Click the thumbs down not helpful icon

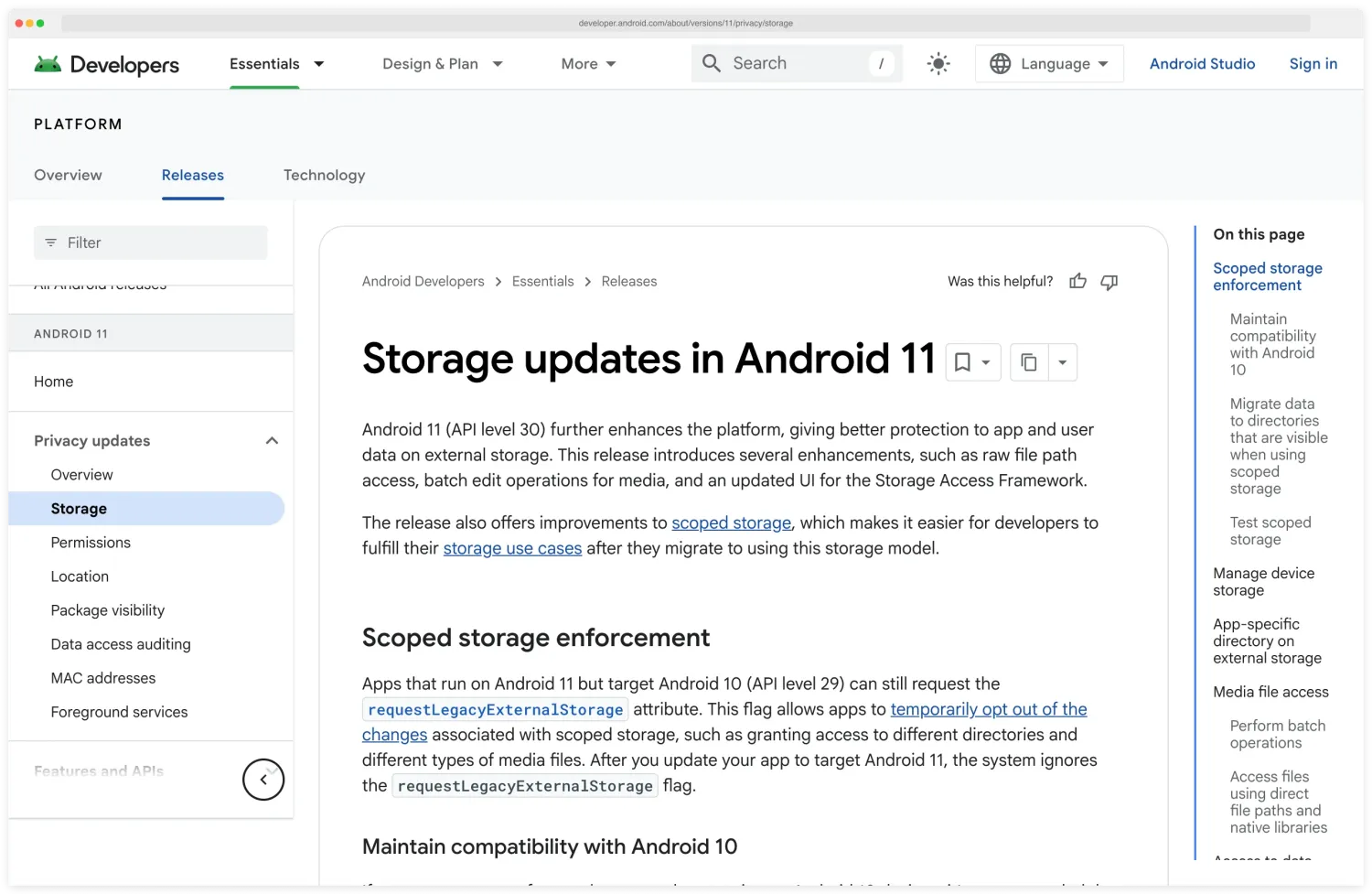point(1109,282)
